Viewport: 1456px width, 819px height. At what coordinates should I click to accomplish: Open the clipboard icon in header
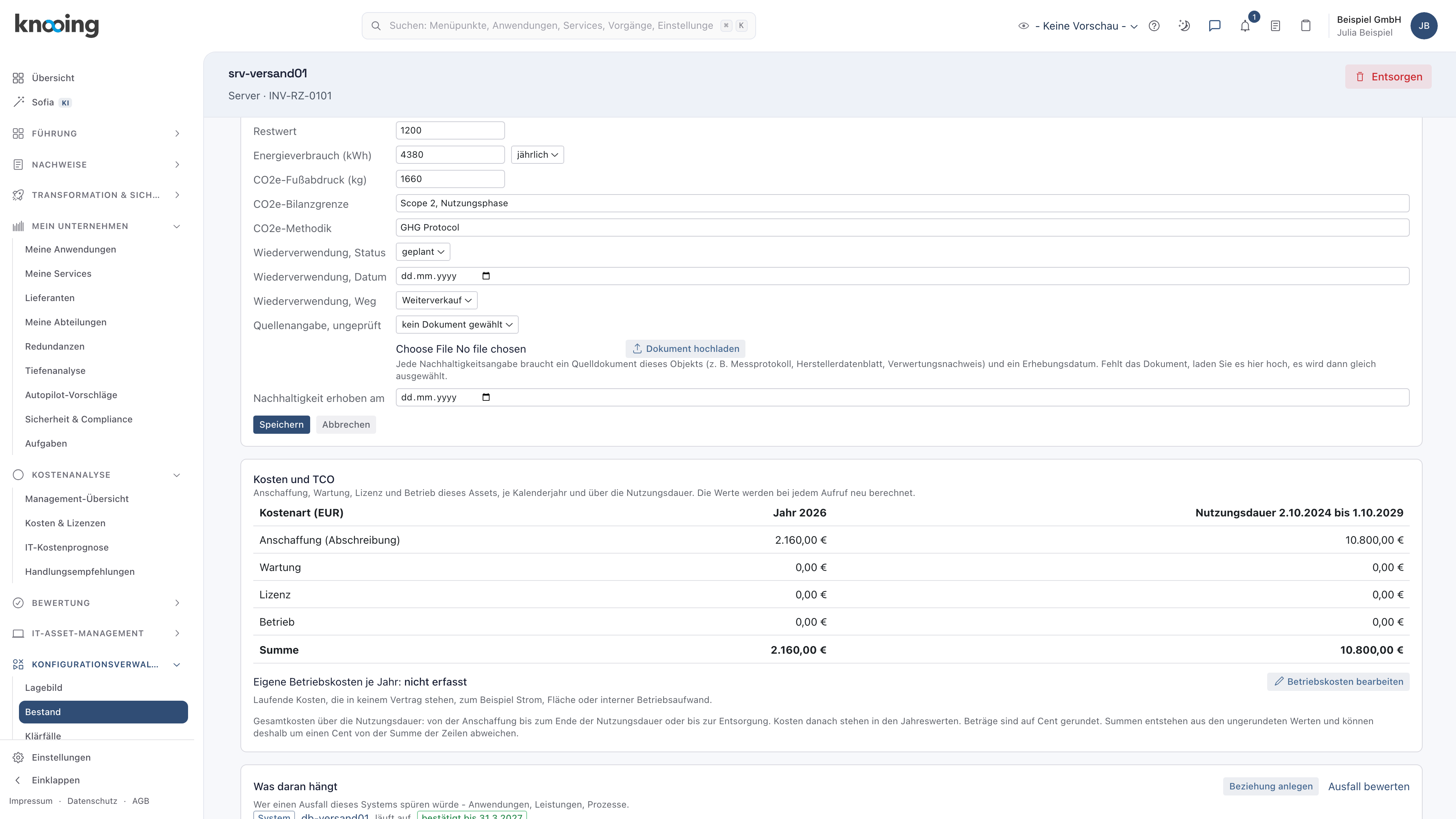(1305, 26)
